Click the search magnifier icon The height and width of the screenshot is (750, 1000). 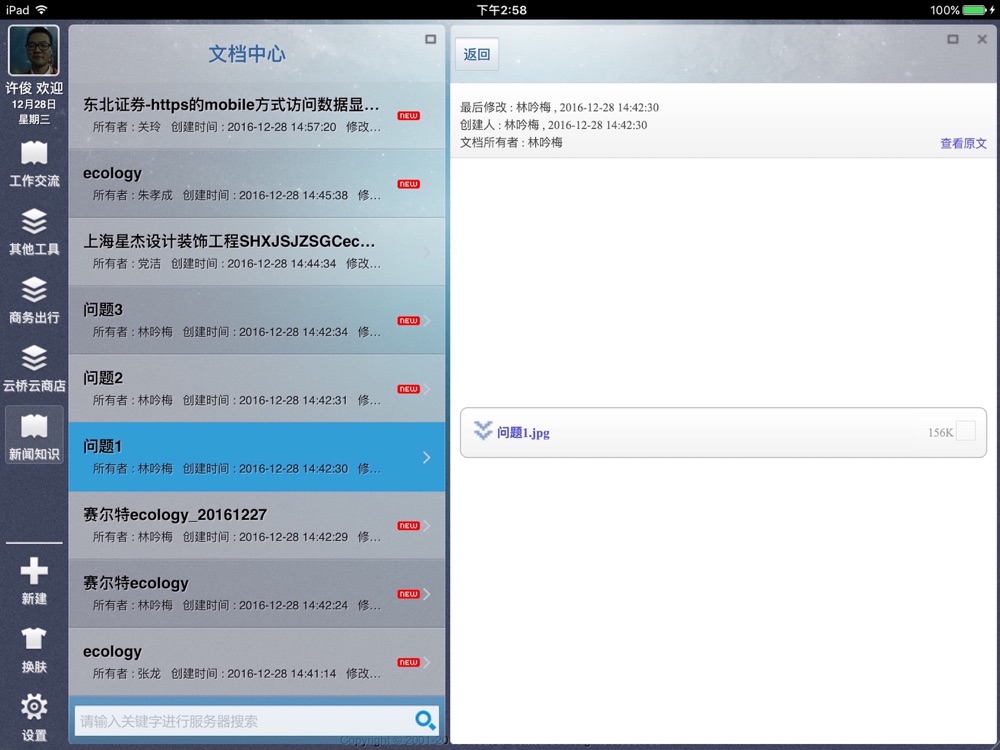click(x=425, y=720)
